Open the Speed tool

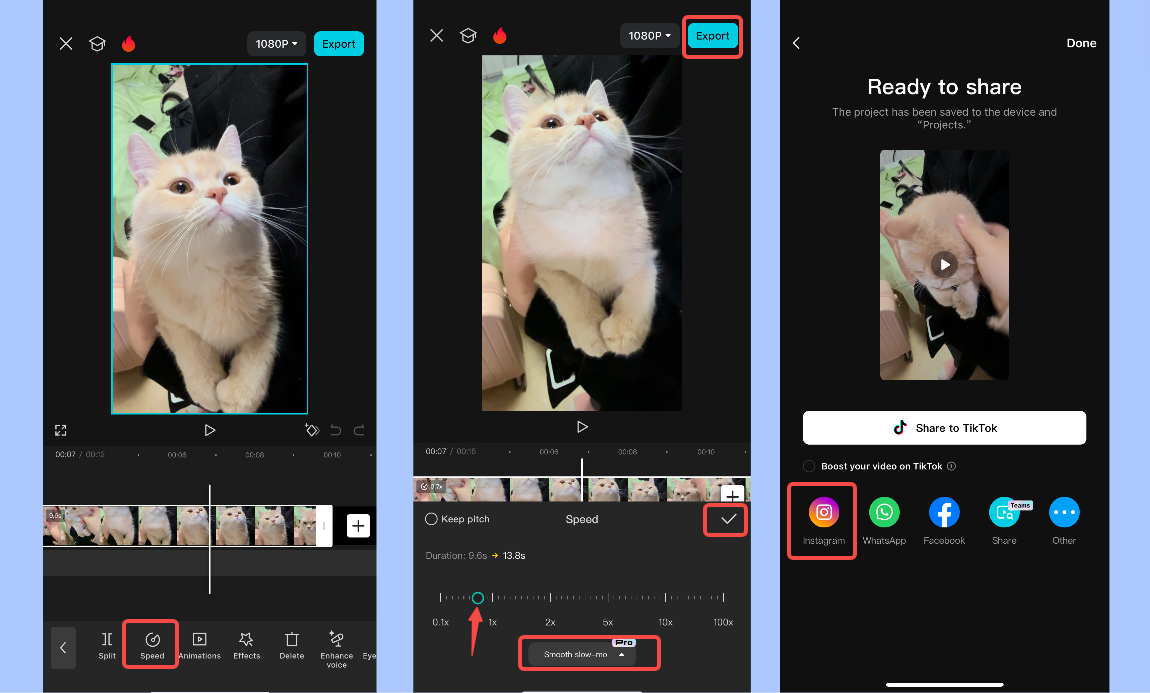152,646
